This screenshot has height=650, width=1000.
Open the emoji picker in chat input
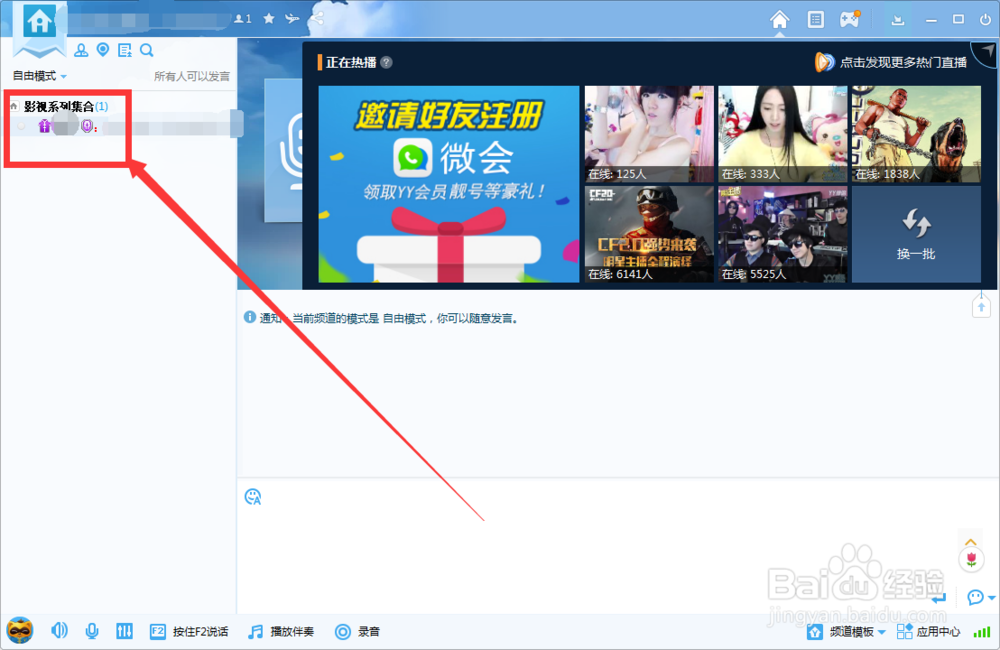(253, 497)
